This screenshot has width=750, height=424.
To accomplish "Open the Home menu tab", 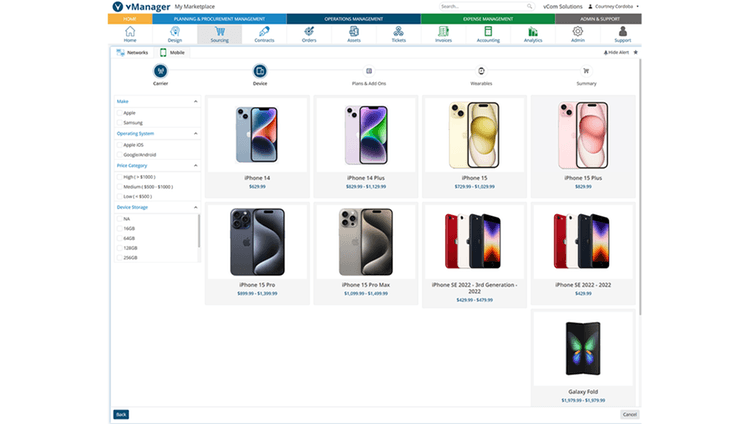I will (x=130, y=19).
